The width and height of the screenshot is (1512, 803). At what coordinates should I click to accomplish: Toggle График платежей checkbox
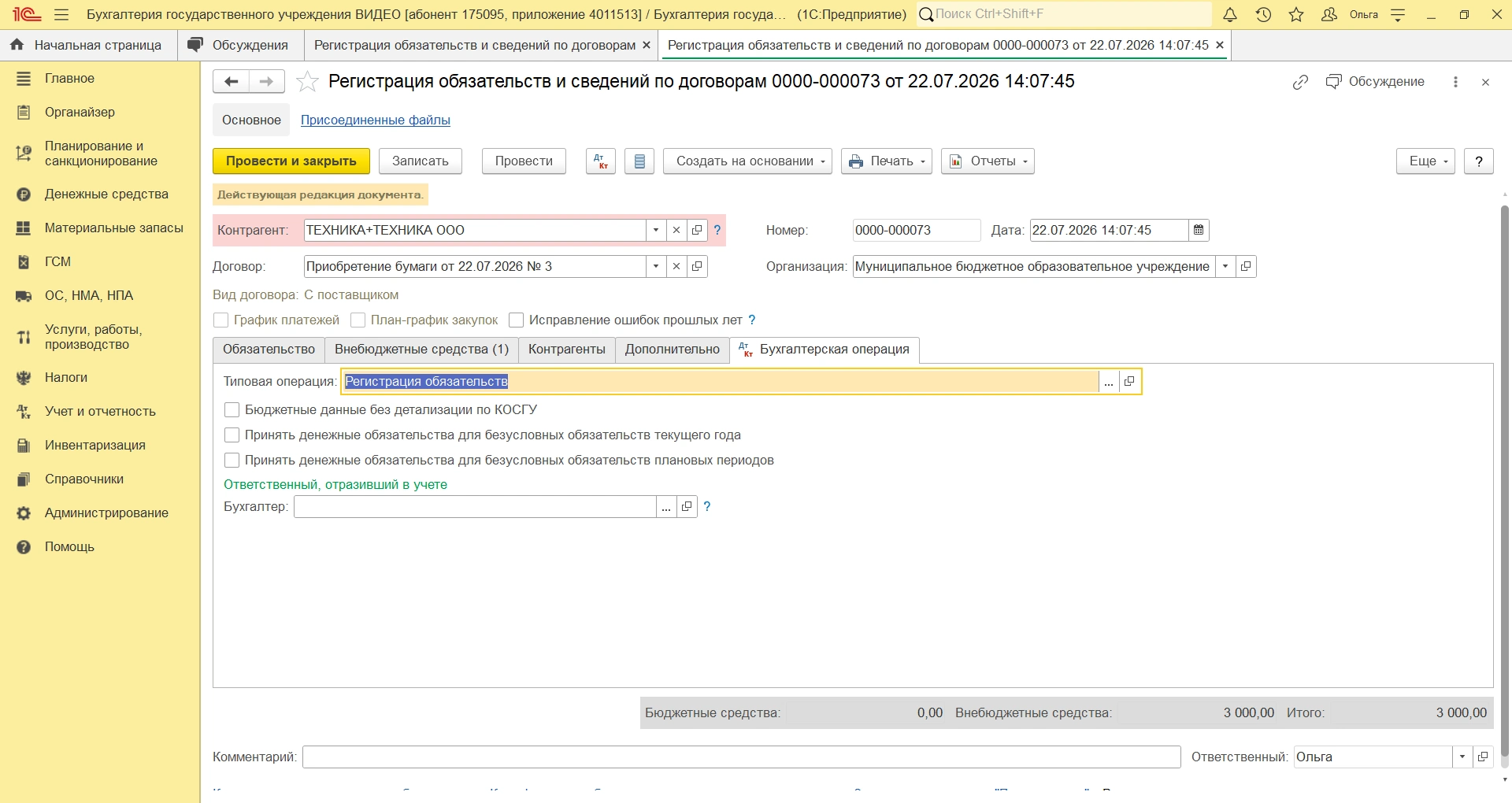pyautogui.click(x=221, y=320)
